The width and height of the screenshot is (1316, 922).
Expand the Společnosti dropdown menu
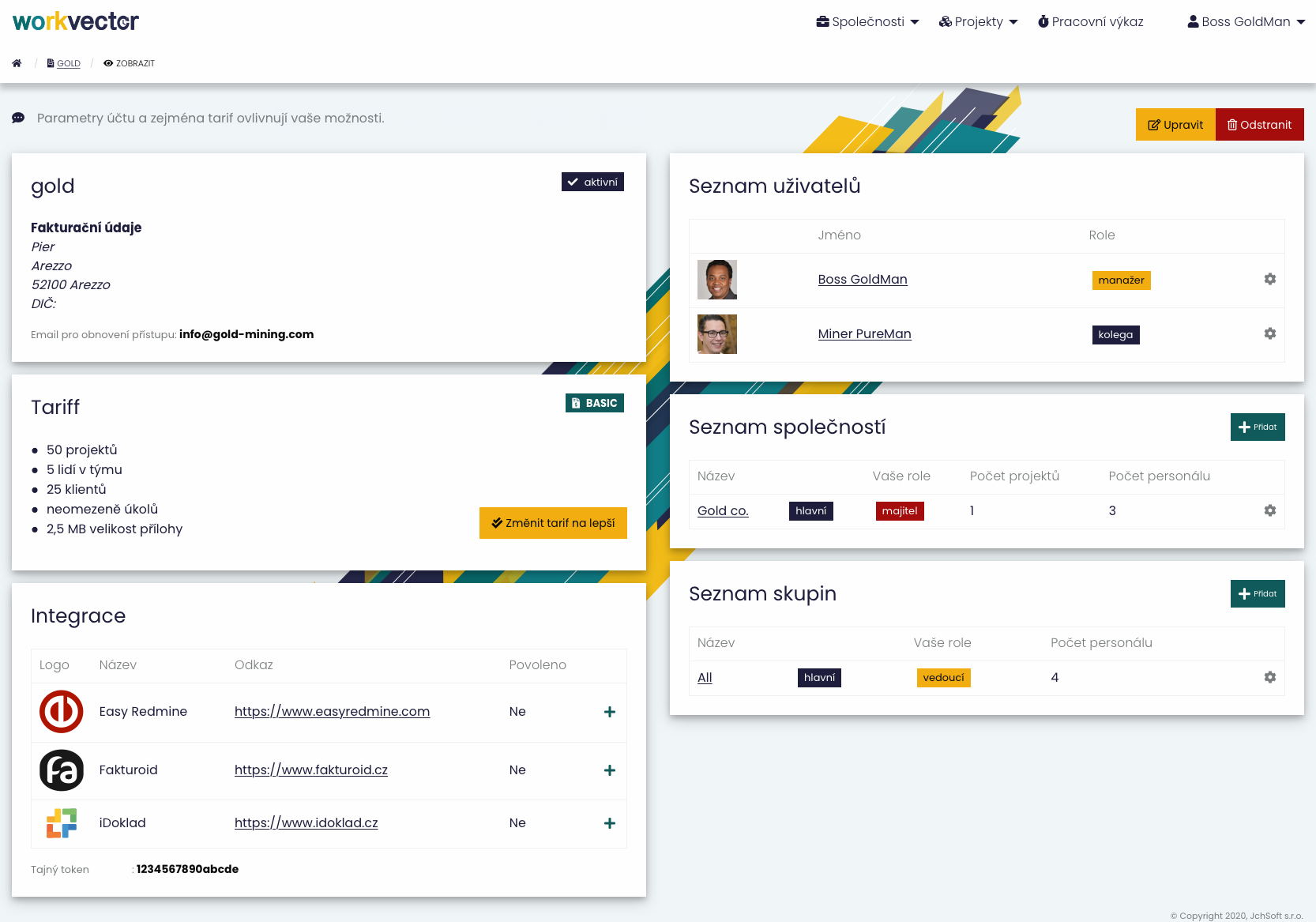pos(867,22)
